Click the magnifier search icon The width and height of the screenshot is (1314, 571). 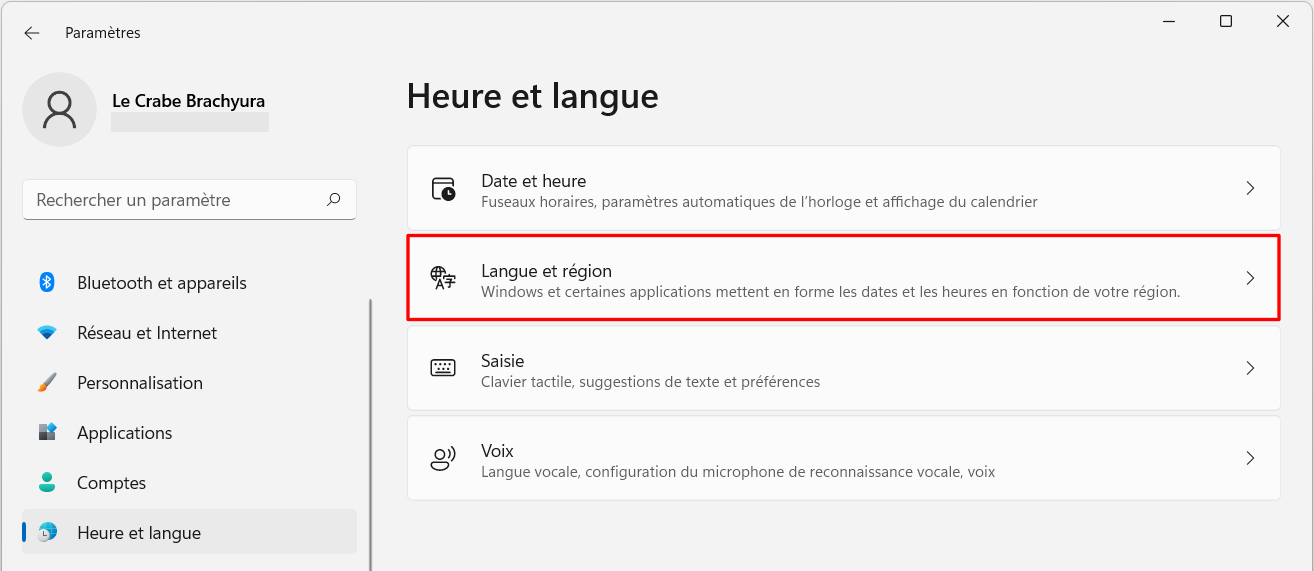pyautogui.click(x=334, y=200)
